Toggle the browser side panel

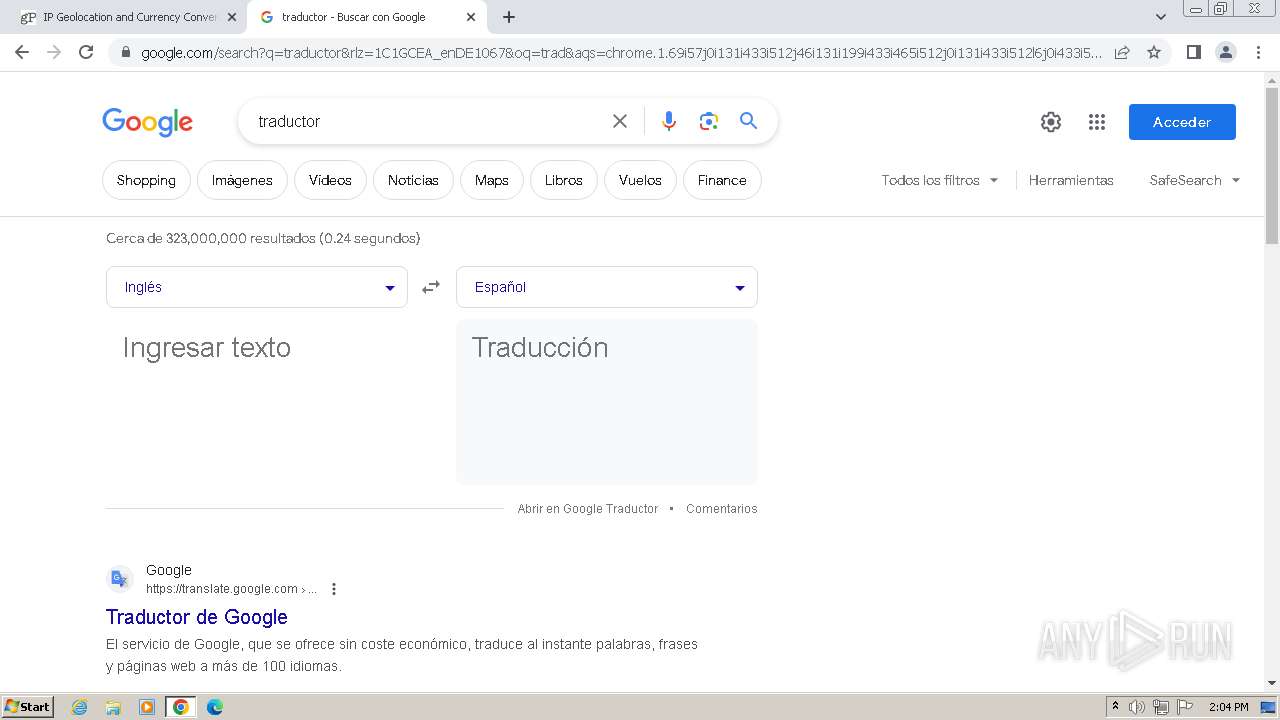click(1193, 52)
